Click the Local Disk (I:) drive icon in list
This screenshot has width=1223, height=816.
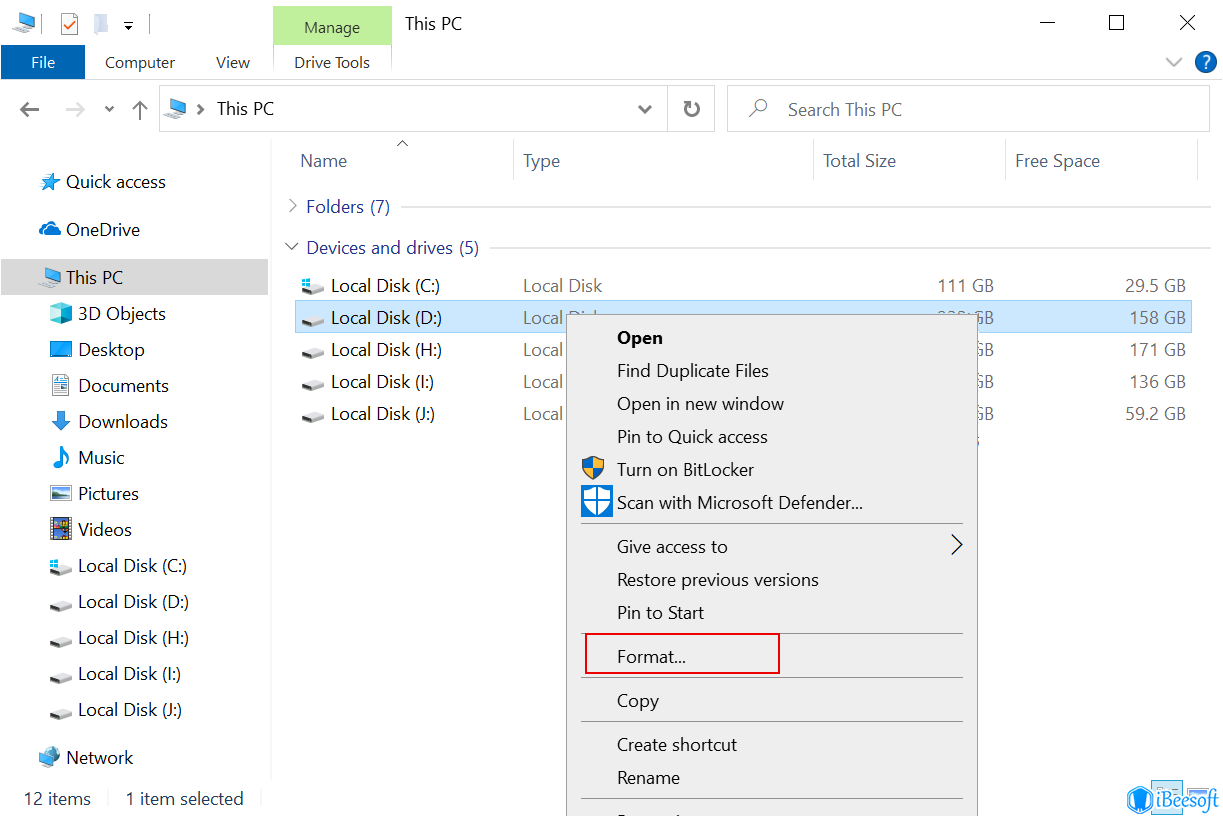coord(313,383)
